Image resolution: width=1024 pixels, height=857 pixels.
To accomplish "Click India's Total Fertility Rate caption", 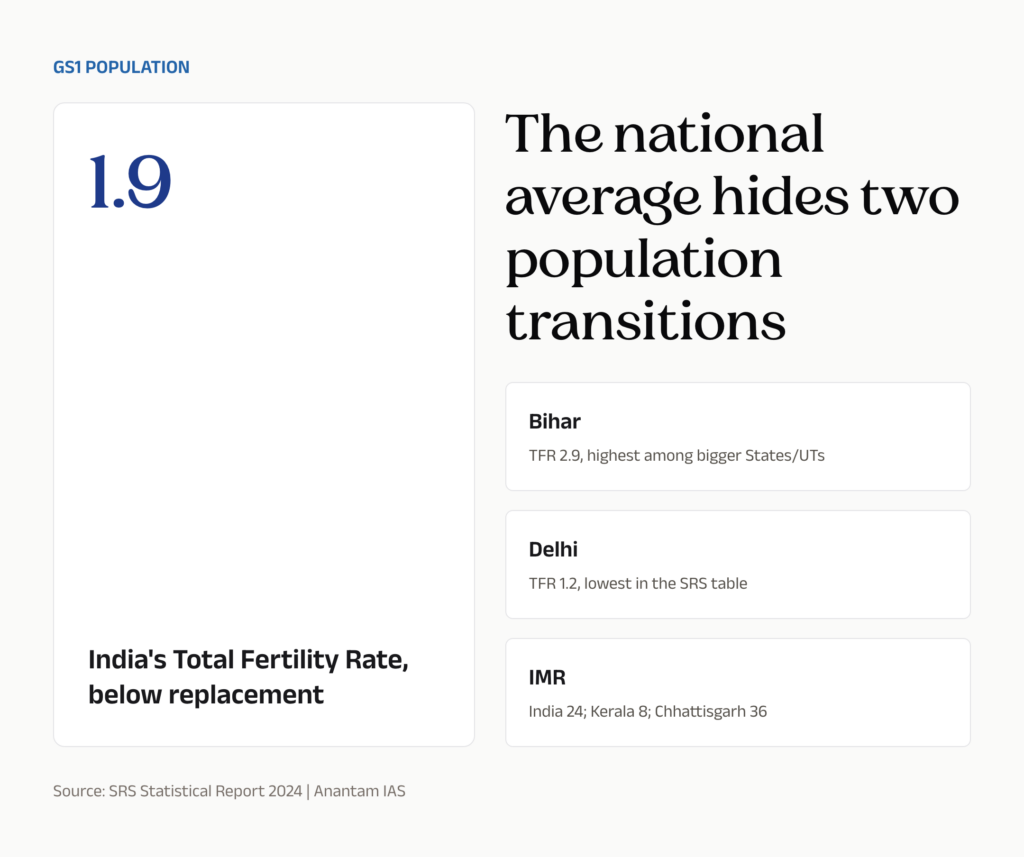I will (248, 660).
